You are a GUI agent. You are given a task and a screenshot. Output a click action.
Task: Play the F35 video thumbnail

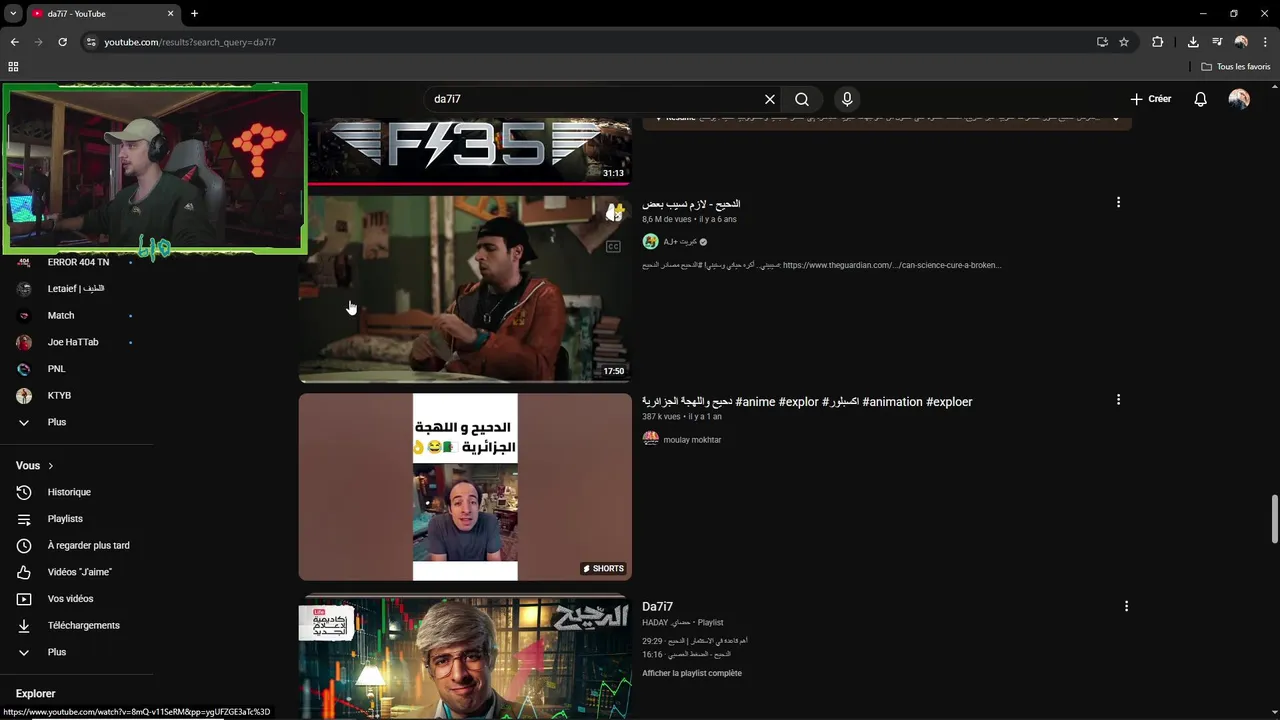468,151
